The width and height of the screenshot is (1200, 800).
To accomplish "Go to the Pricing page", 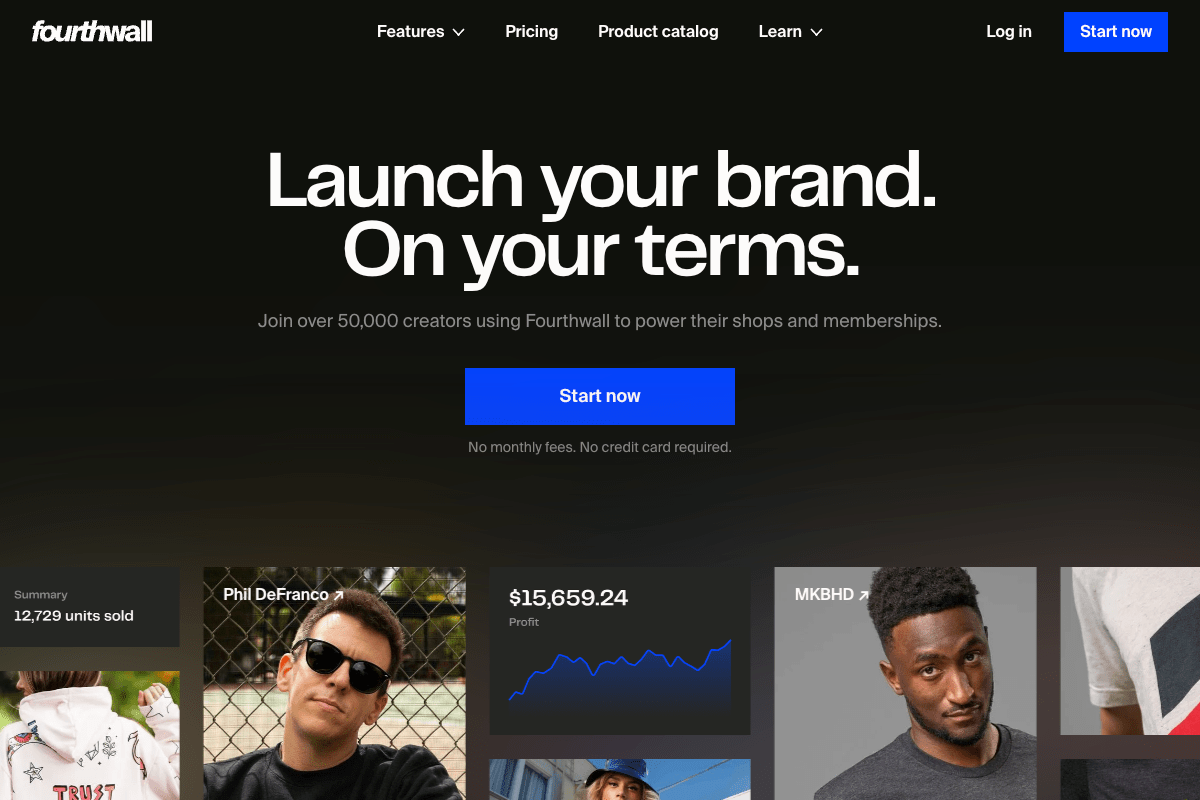I will (x=532, y=32).
